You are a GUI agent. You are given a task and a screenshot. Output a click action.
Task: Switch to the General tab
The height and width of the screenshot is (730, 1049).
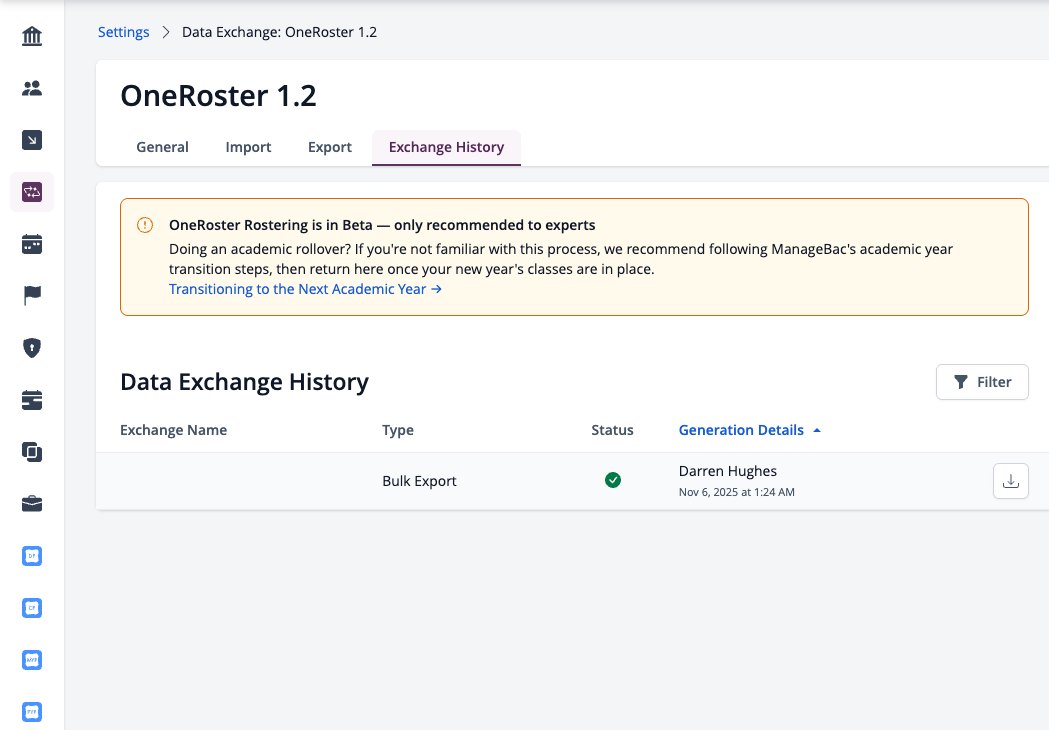click(163, 147)
